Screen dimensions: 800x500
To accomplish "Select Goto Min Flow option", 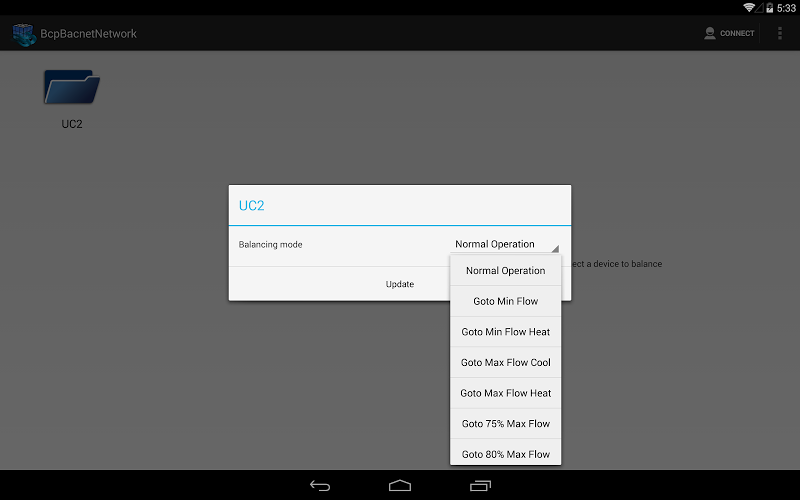I will (x=506, y=302).
